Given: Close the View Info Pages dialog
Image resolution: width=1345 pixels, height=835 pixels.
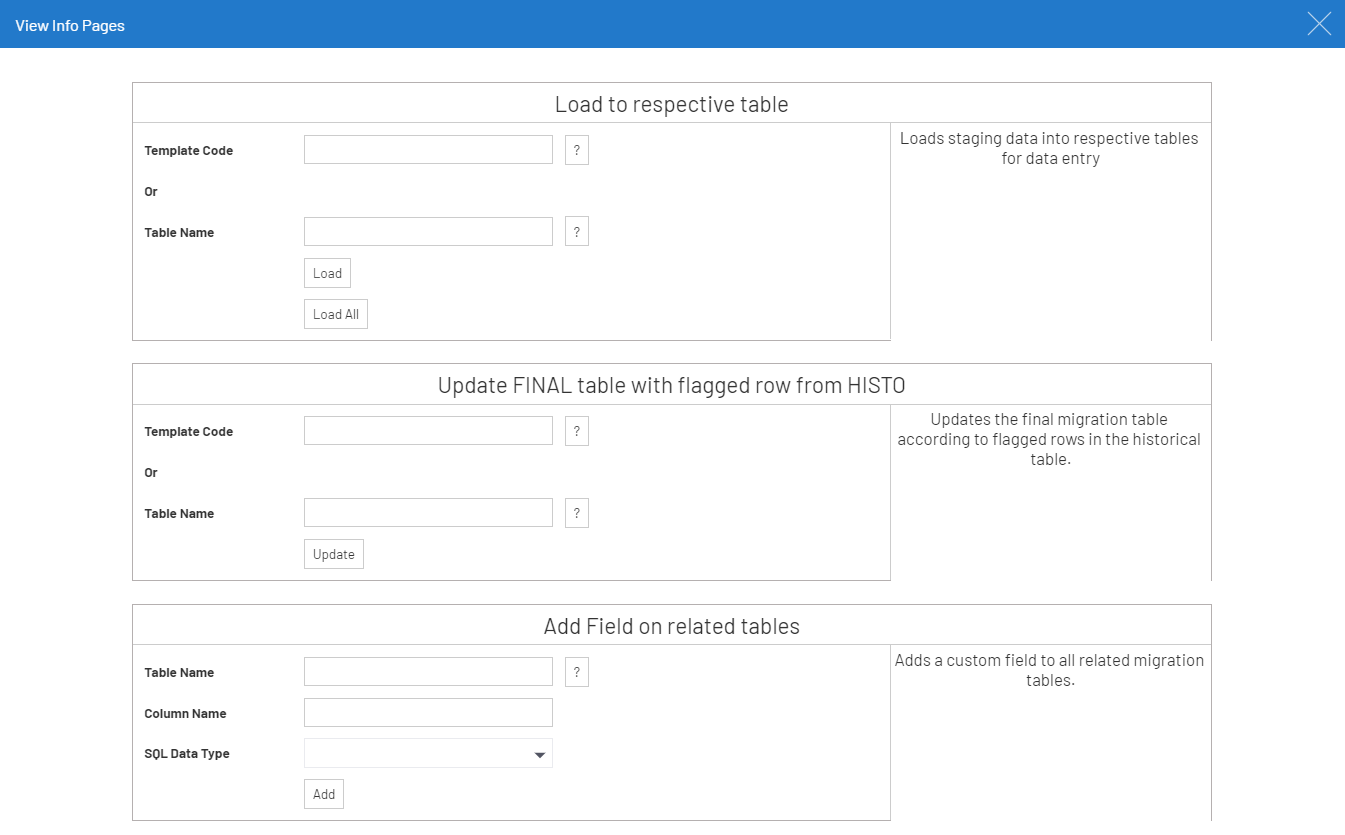Looking at the screenshot, I should (x=1319, y=24).
